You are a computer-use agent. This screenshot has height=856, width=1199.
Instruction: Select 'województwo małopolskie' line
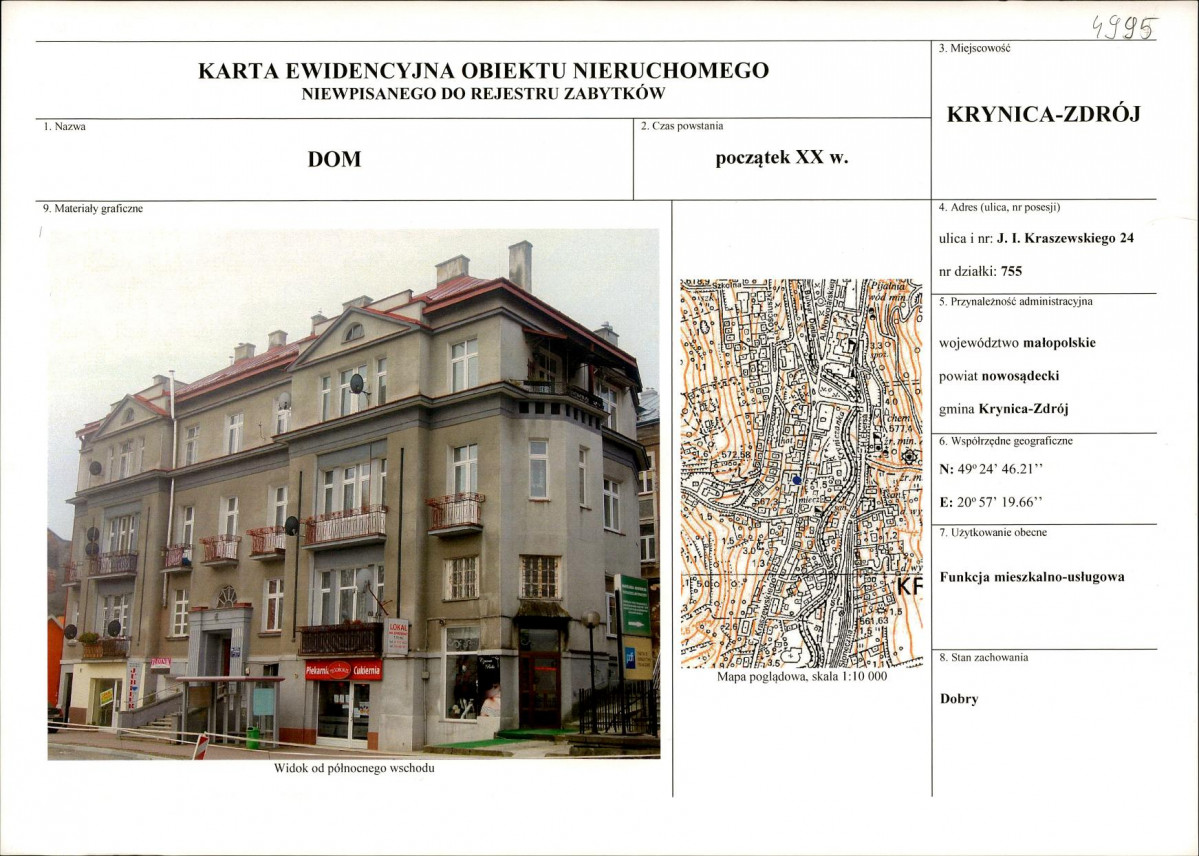pos(1017,343)
